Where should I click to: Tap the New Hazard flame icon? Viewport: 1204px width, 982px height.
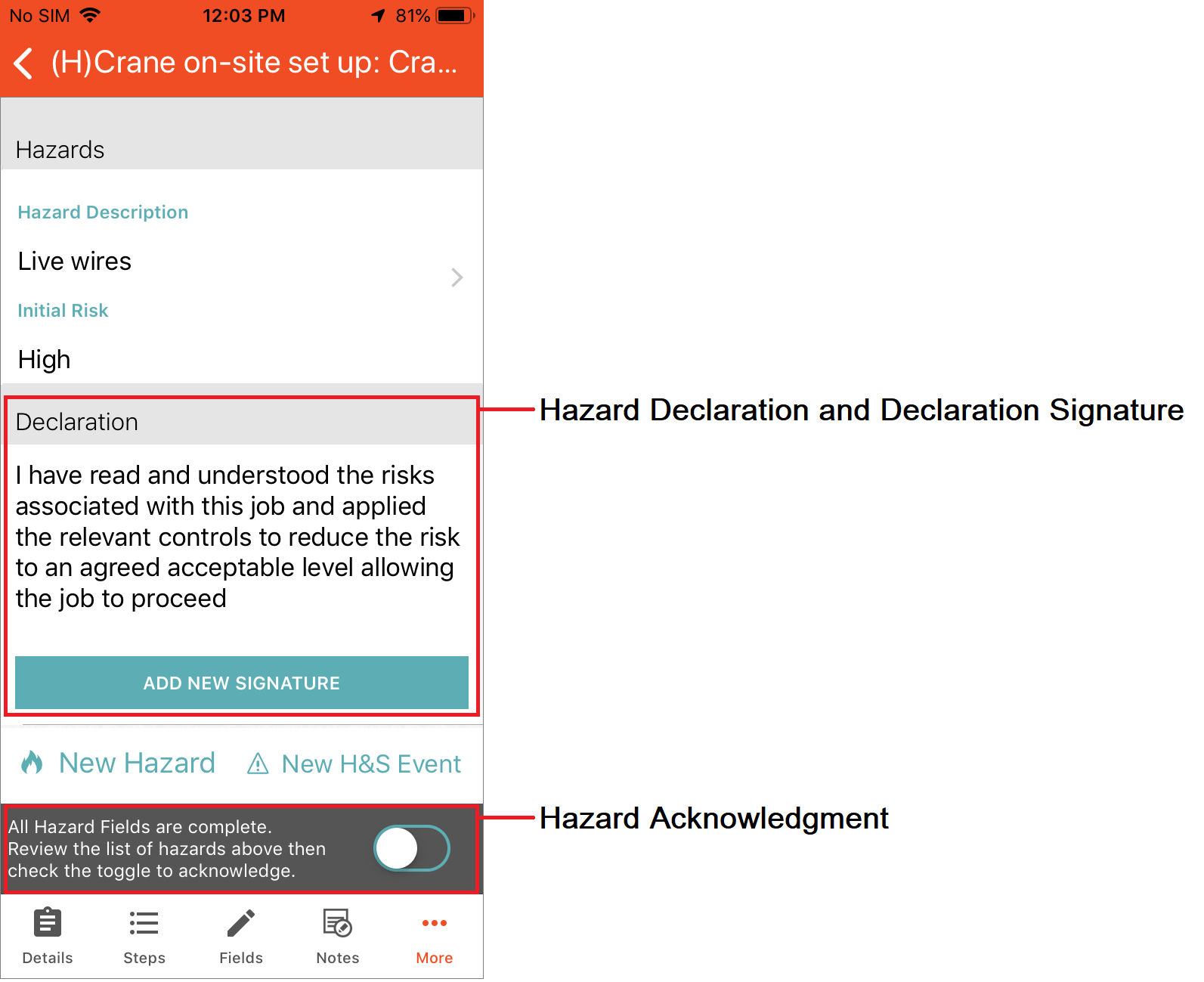pos(32,763)
